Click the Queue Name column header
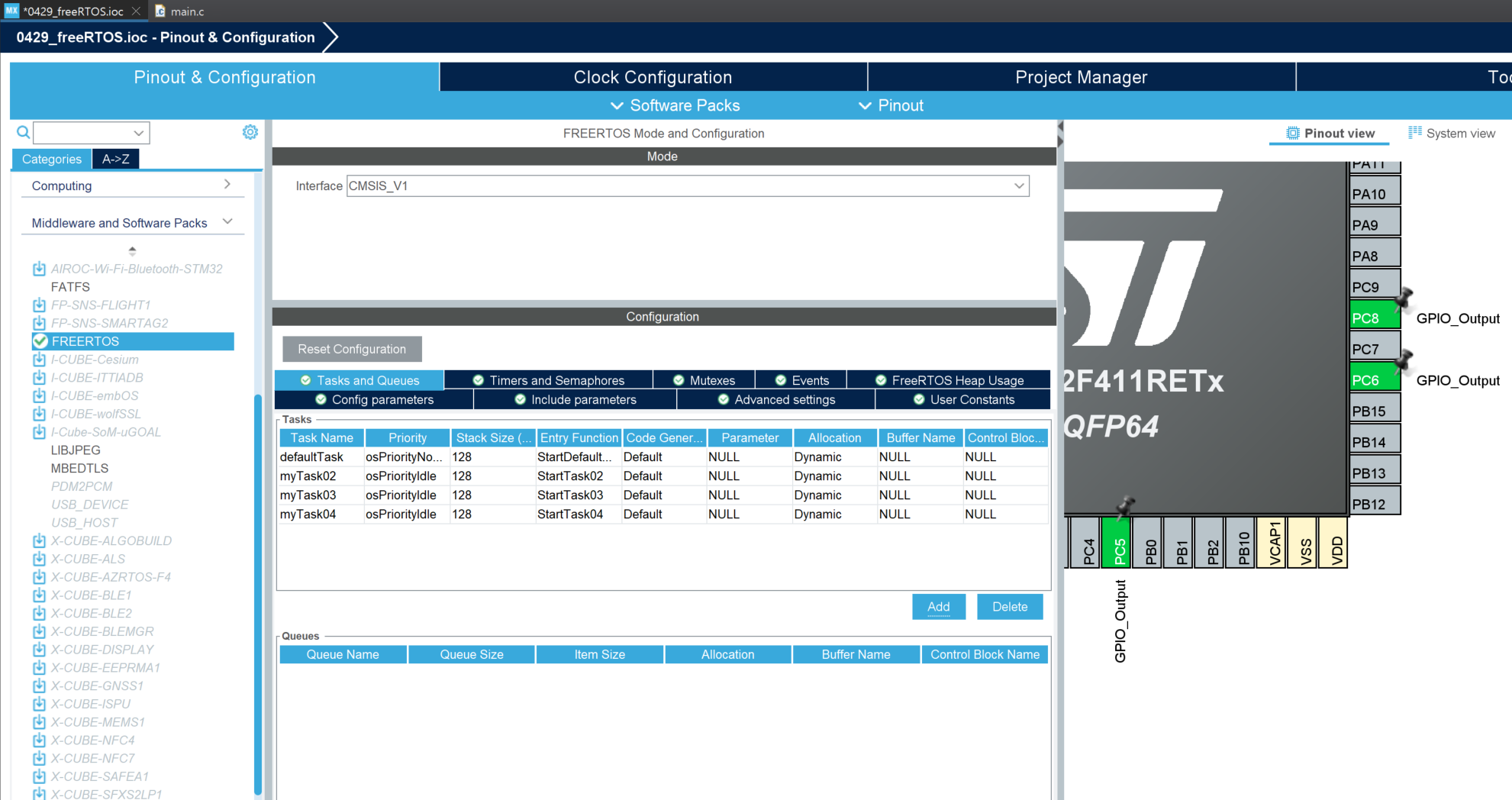Screen dimensions: 1512x800 (x=343, y=654)
